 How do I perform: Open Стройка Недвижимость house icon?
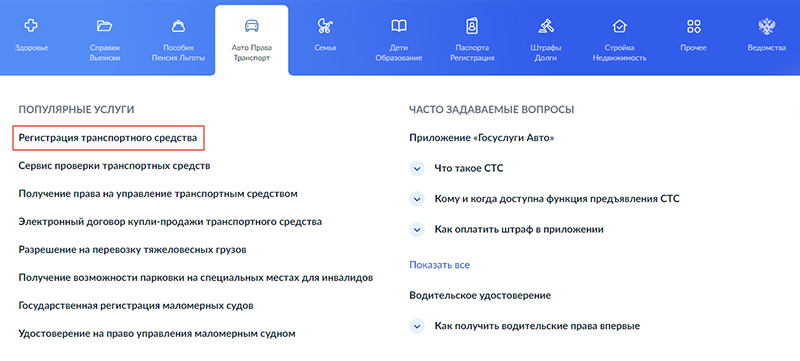(619, 25)
